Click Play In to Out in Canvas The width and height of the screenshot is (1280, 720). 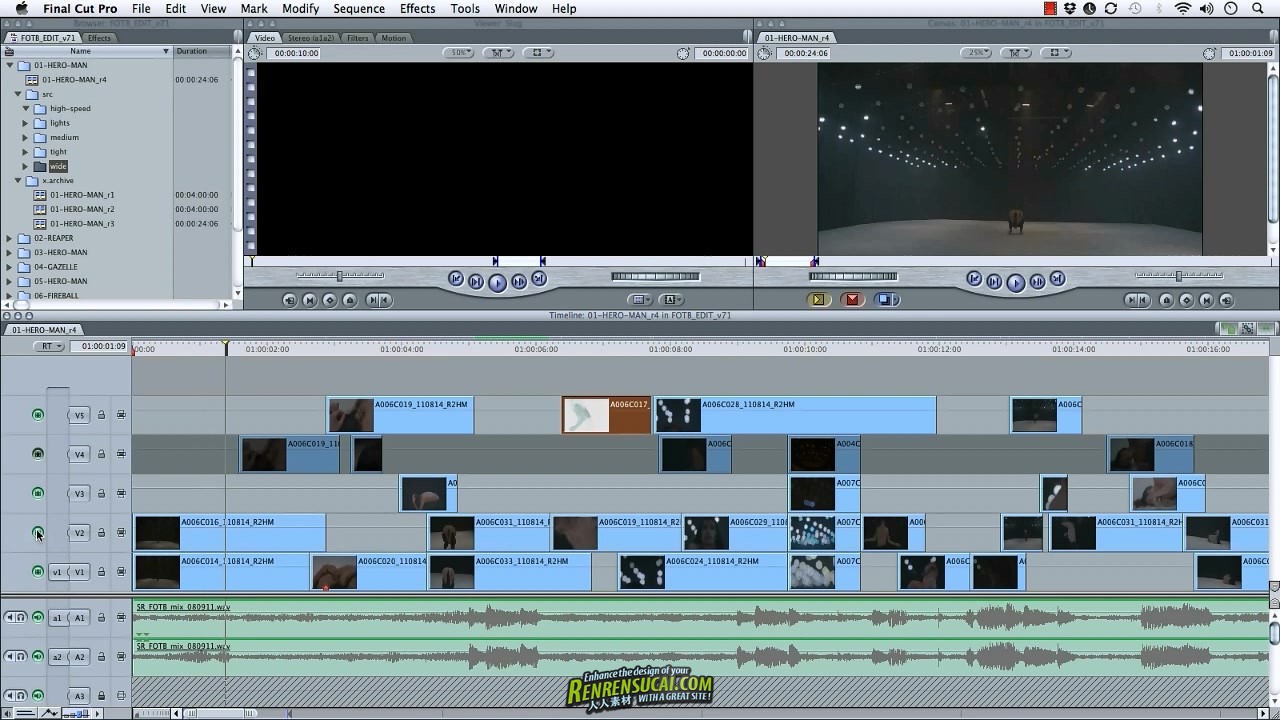[x=994, y=282]
